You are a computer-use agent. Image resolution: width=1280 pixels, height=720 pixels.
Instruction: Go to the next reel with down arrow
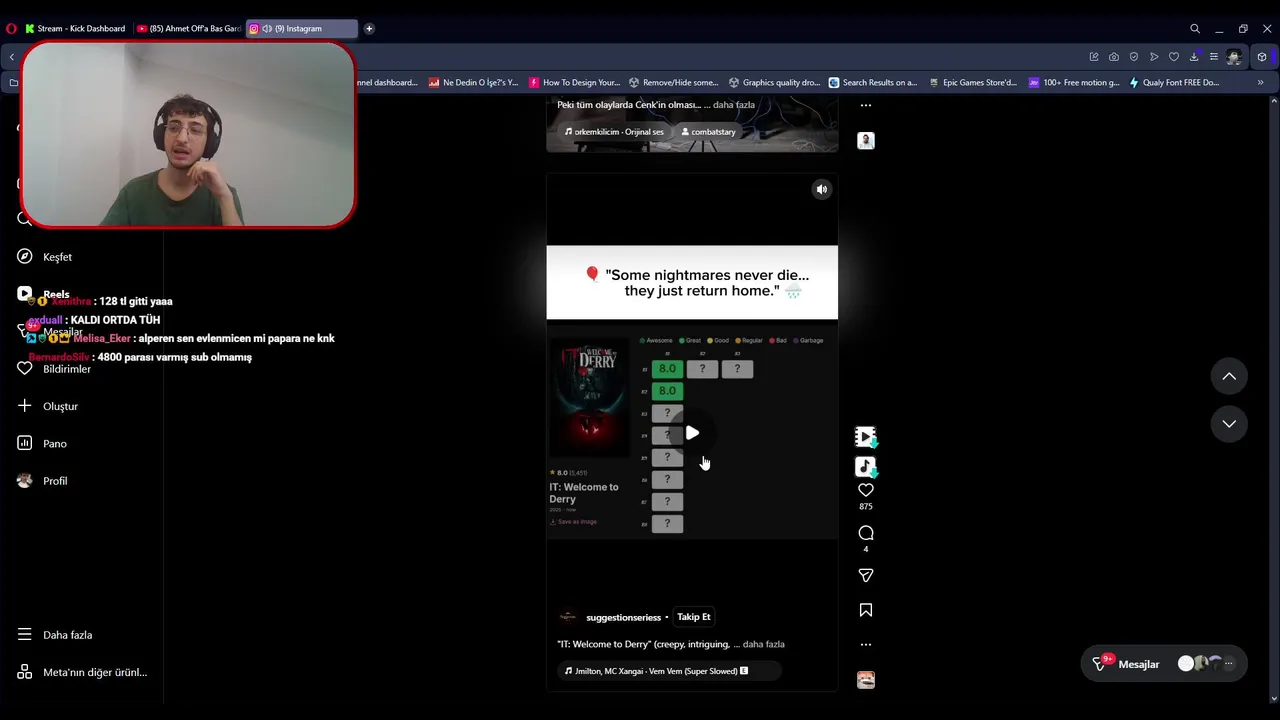1229,424
